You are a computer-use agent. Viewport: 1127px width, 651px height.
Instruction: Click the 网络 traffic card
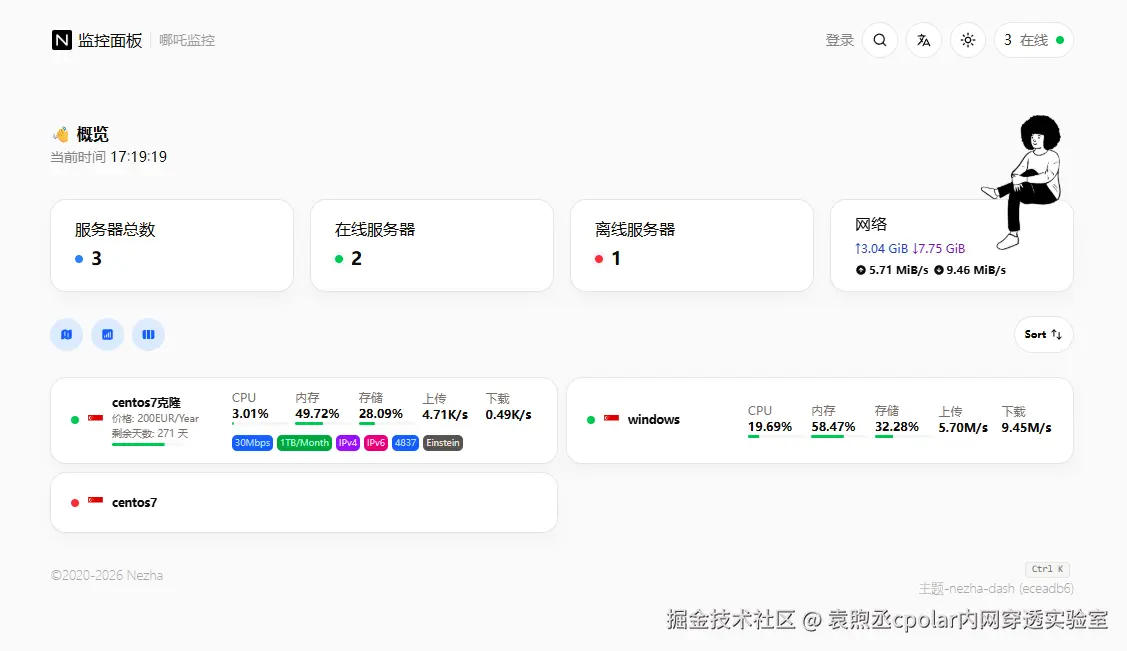[x=952, y=246]
